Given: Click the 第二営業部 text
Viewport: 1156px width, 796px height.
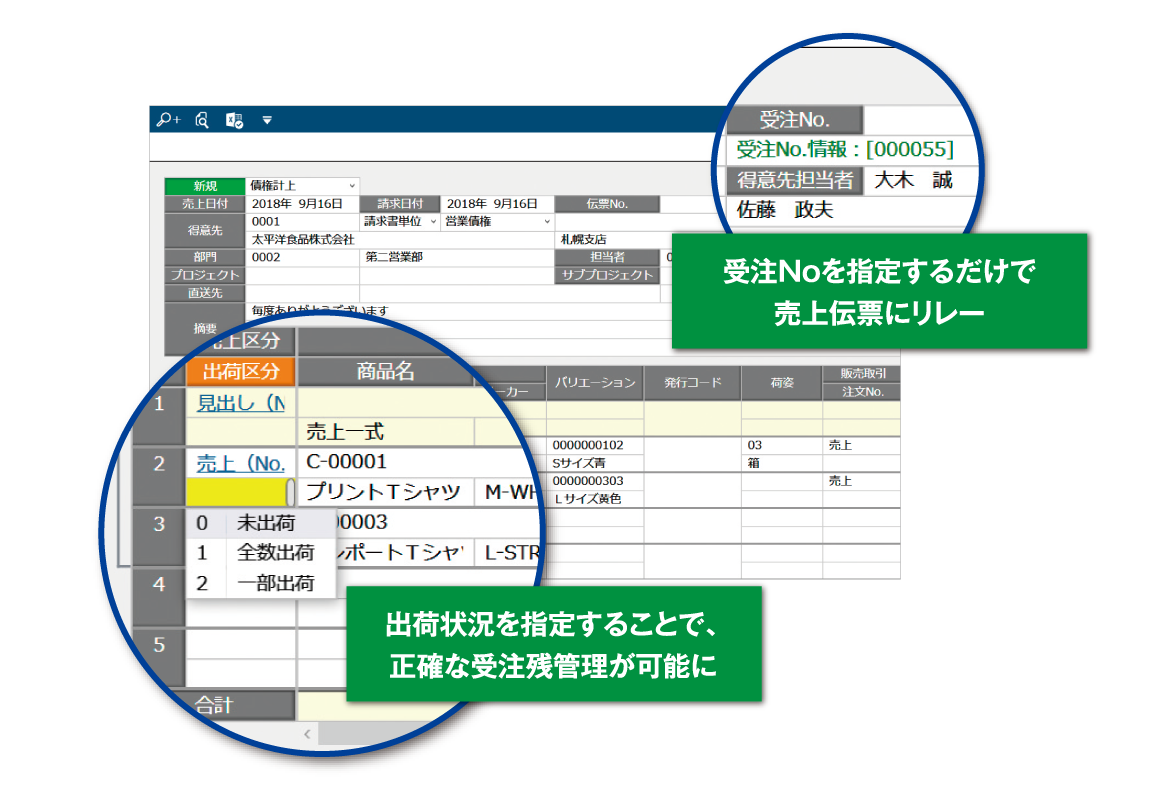Looking at the screenshot, I should (394, 257).
